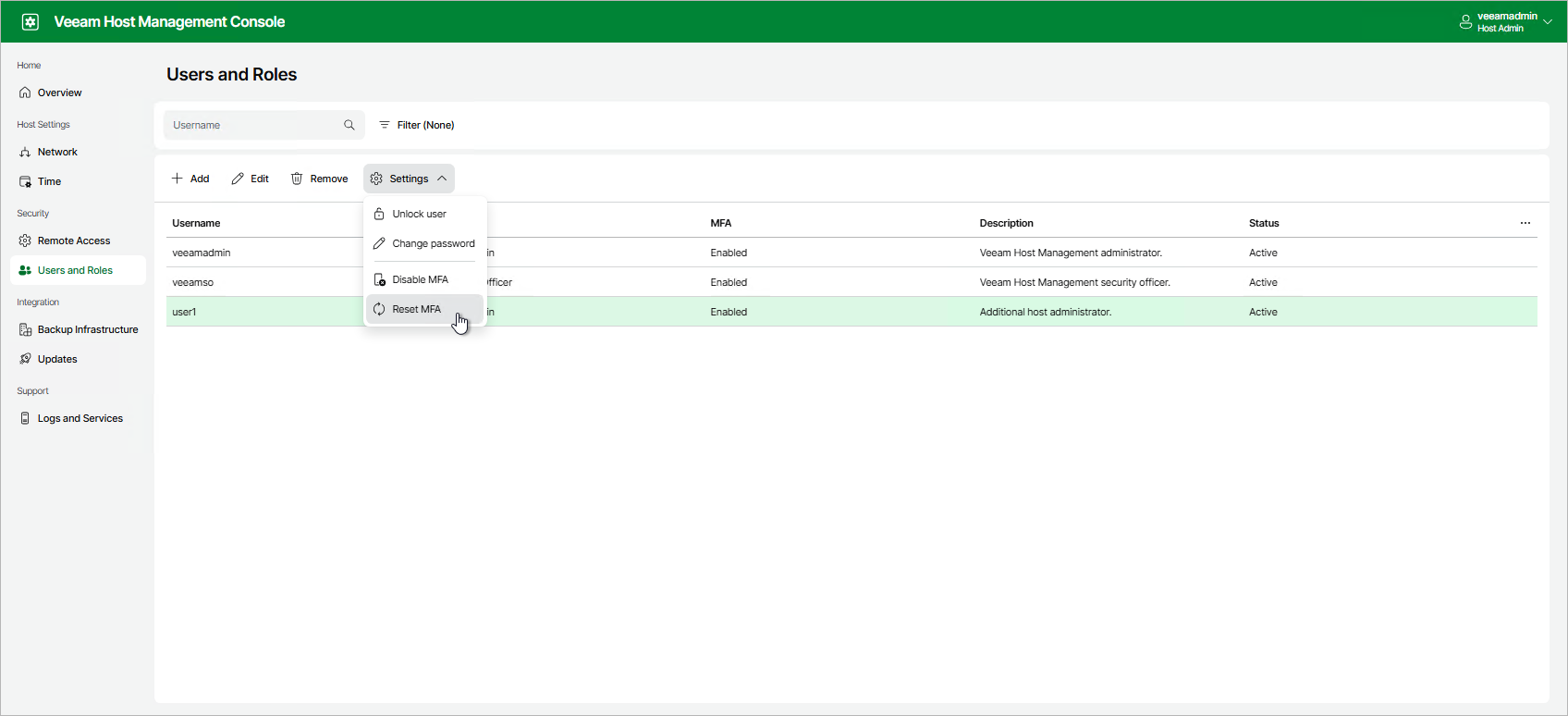Click MFA Enabled value for veeamadmin

(729, 253)
